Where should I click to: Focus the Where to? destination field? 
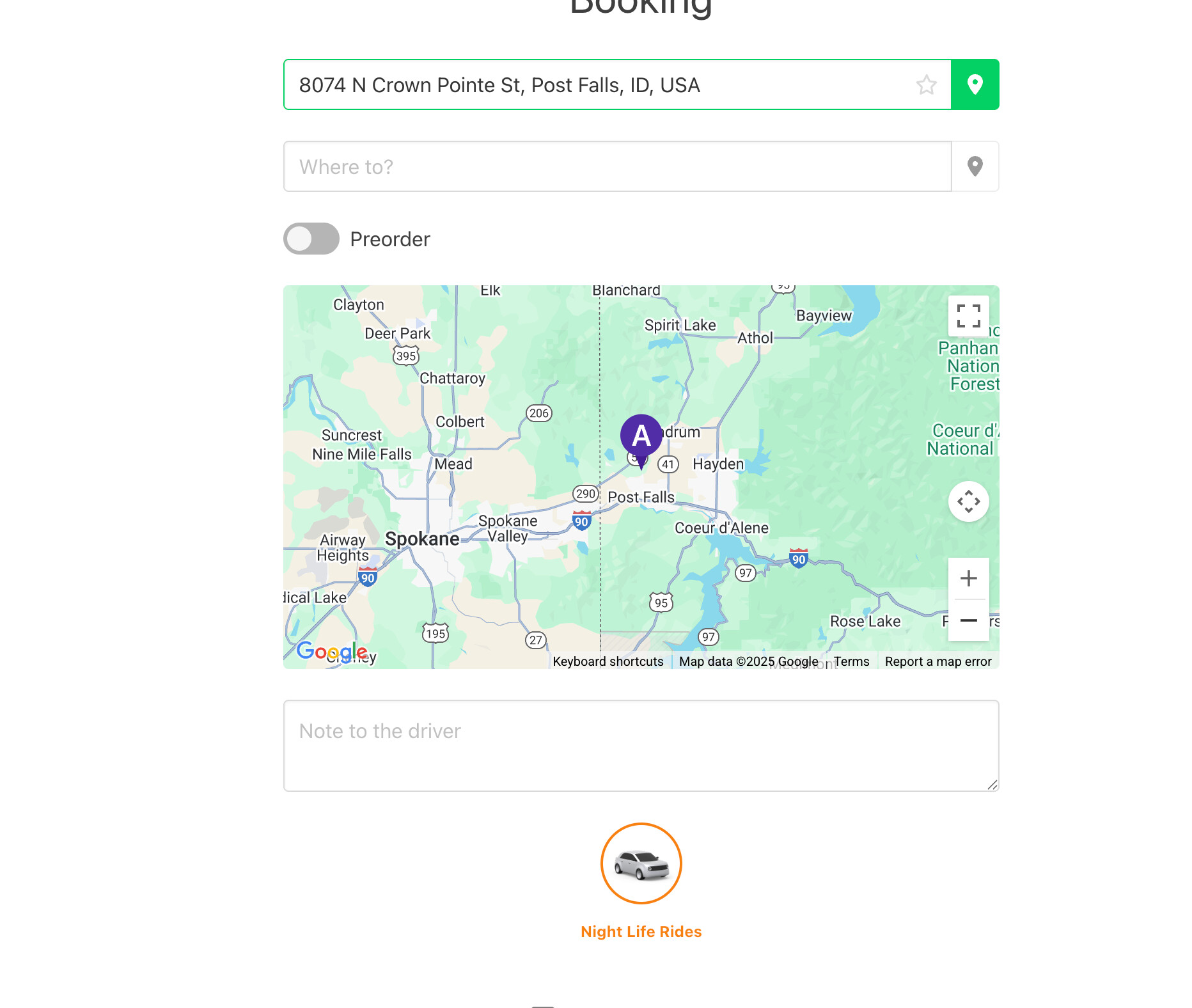[618, 166]
